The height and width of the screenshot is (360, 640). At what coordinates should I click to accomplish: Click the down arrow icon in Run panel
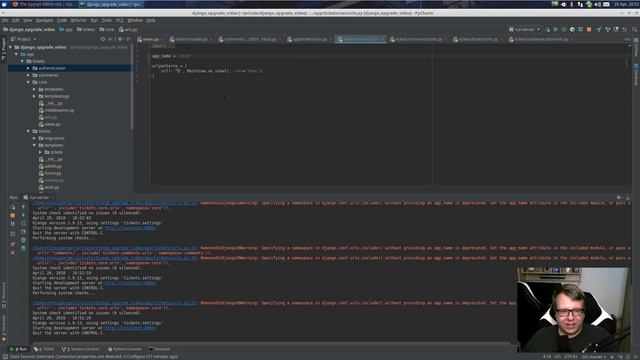[23, 215]
